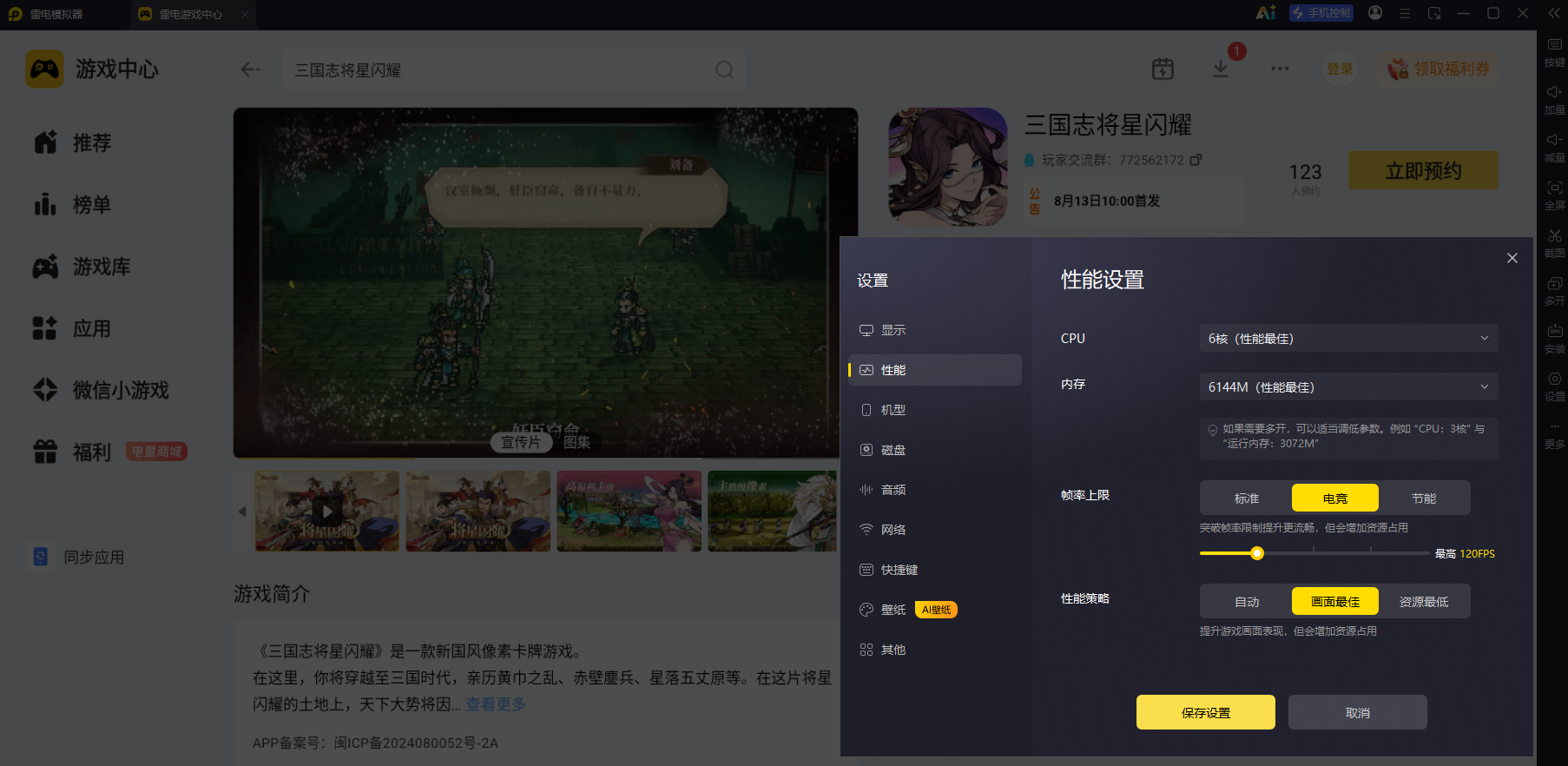Switch to the 图集 gallery view
The width and height of the screenshot is (1568, 766).
576,442
